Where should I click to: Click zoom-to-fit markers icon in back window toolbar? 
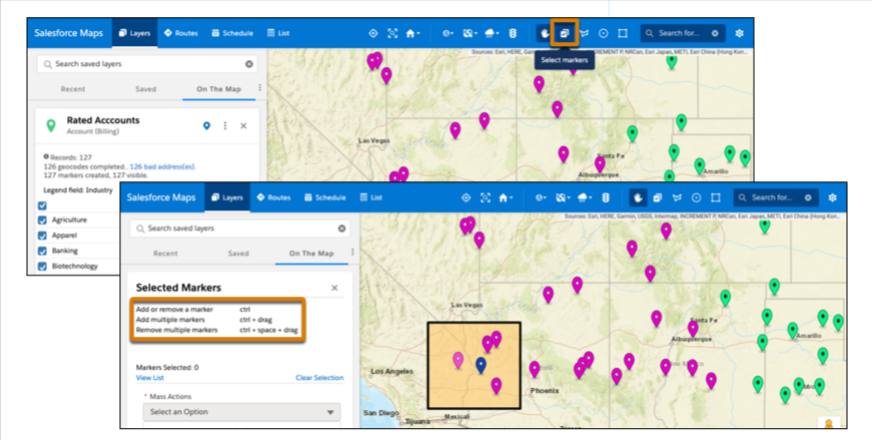pos(393,33)
